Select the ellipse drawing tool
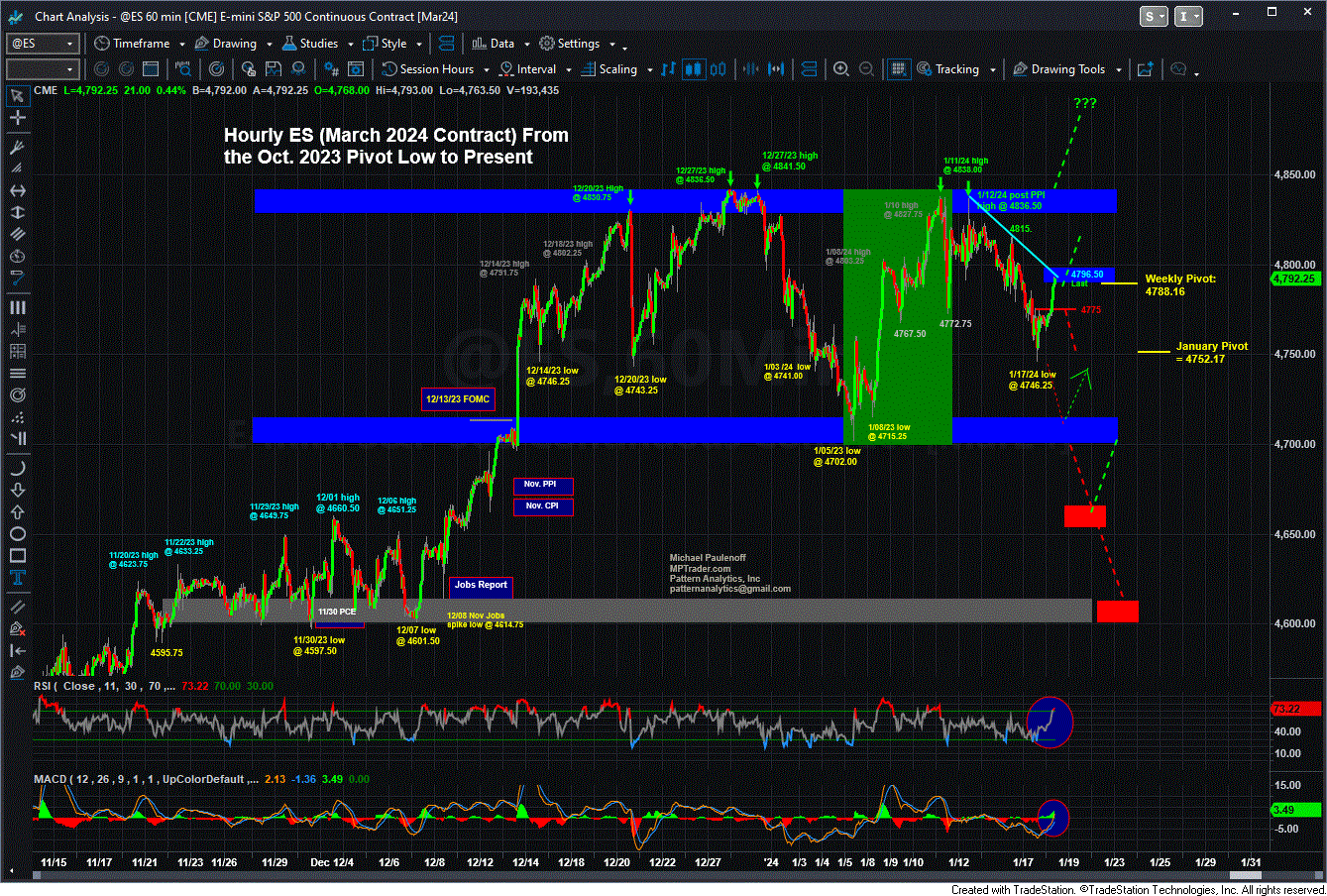 pyautogui.click(x=17, y=533)
